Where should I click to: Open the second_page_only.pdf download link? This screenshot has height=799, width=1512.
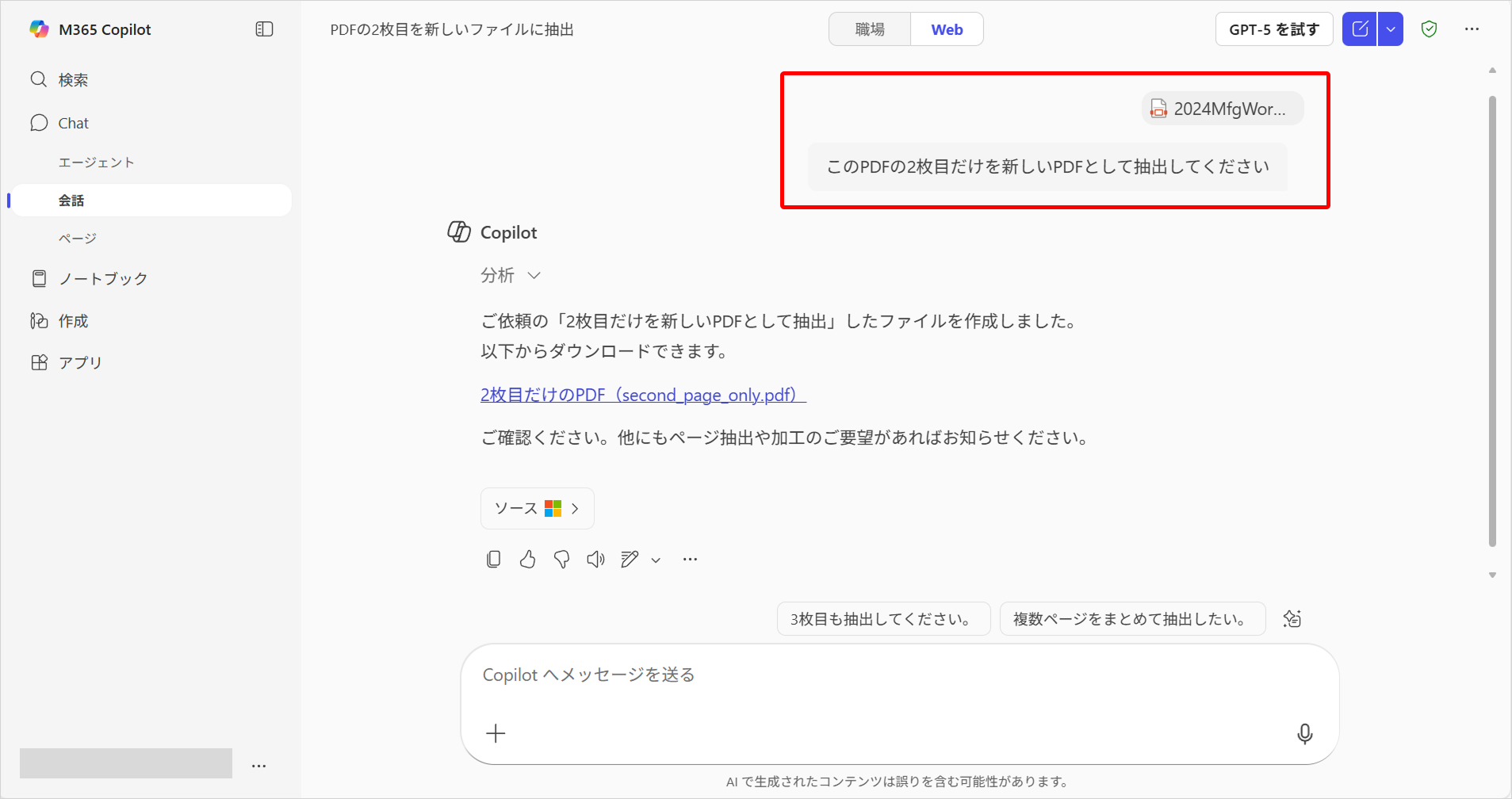642,395
